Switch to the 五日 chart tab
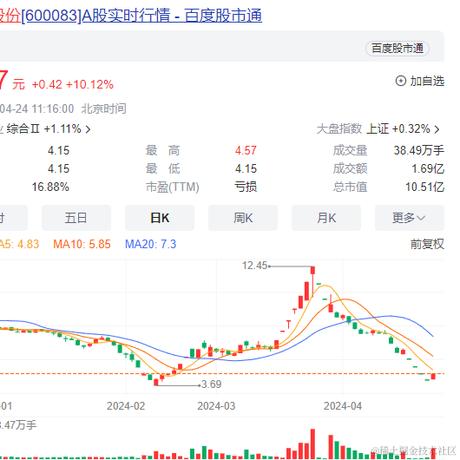Viewport: 460px width, 460px height. [76, 218]
